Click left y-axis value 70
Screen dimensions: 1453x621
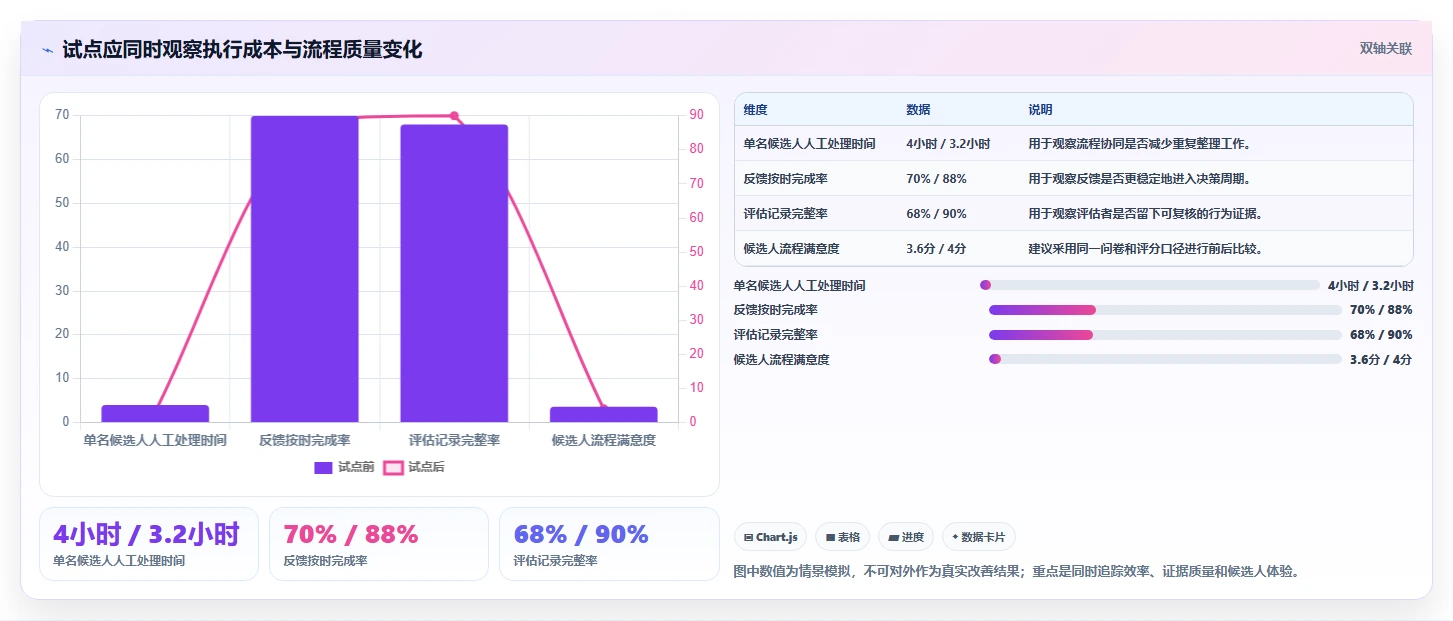pos(62,115)
